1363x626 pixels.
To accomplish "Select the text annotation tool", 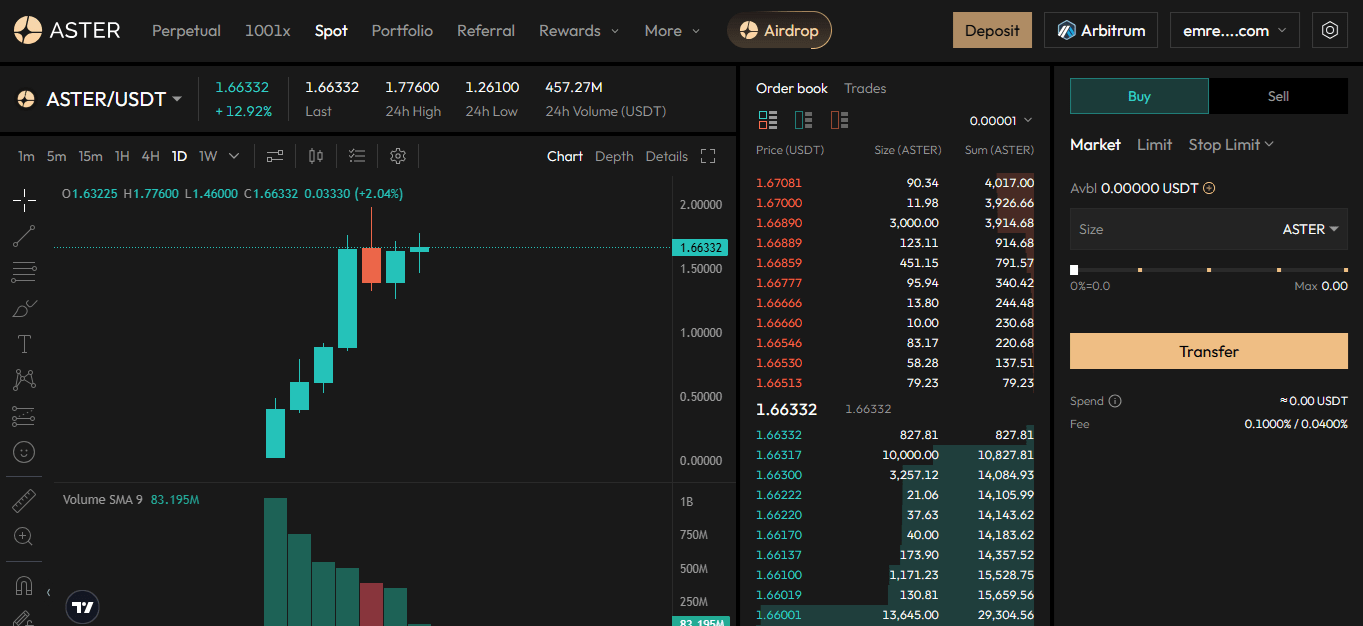I will coord(24,344).
